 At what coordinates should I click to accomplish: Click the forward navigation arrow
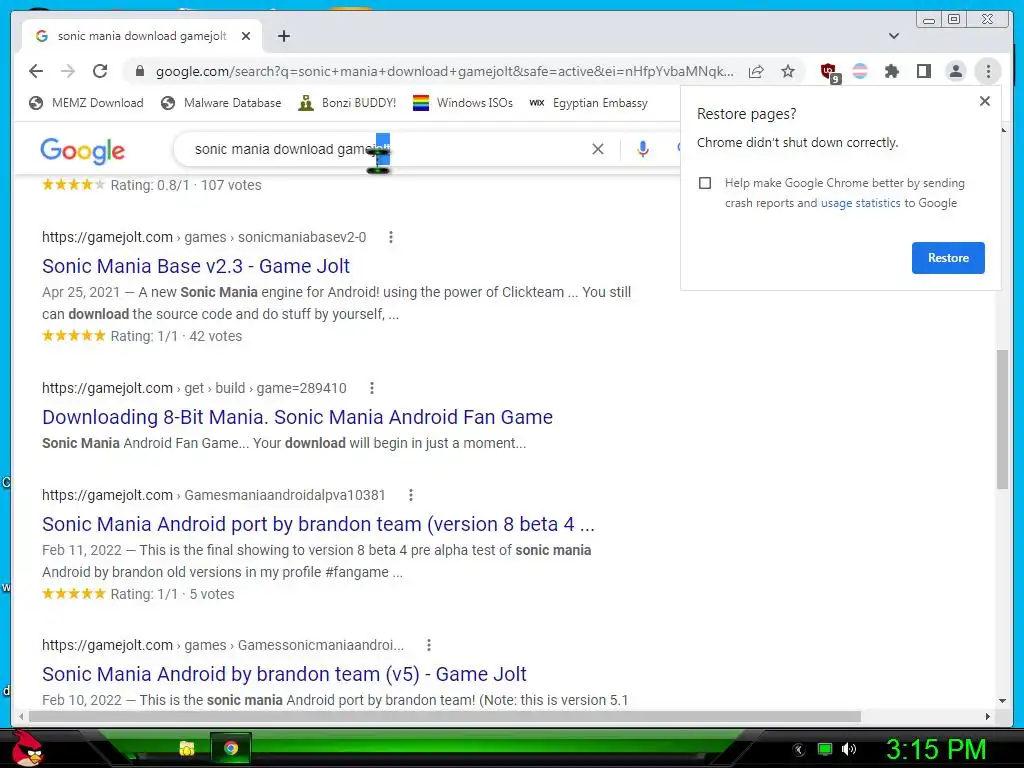point(68,71)
